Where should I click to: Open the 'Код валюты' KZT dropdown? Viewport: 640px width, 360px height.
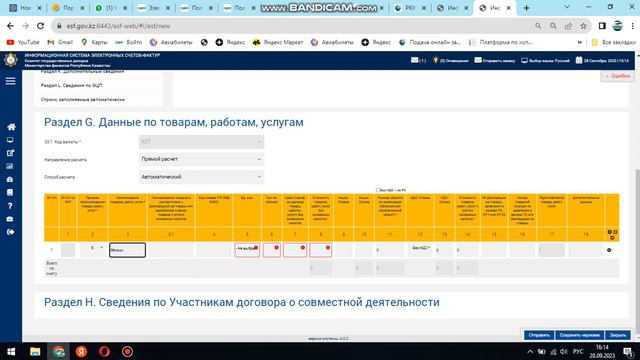coord(201,142)
